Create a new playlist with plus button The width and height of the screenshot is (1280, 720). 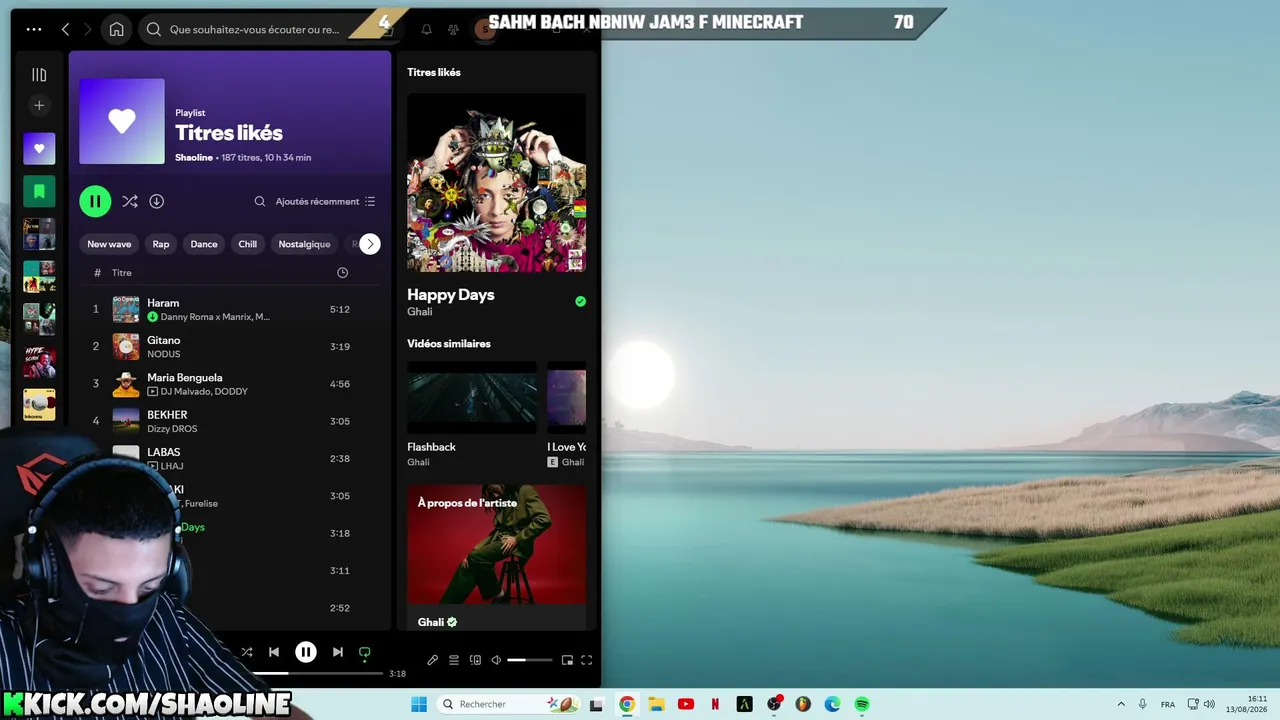39,105
